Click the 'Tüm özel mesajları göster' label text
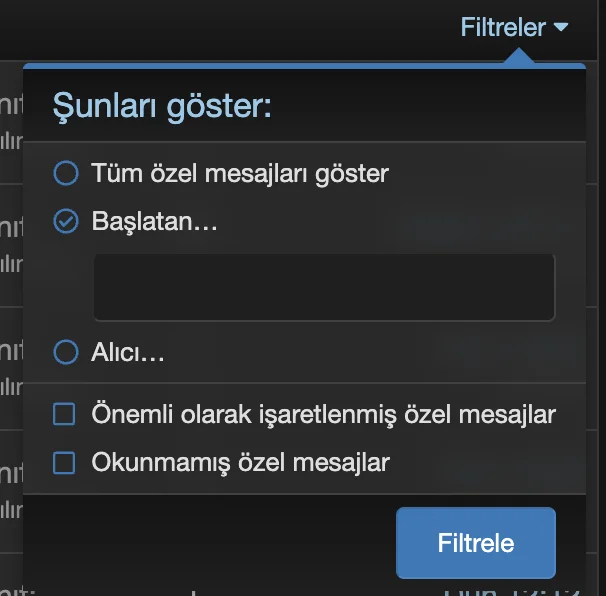606x596 pixels. [239, 174]
